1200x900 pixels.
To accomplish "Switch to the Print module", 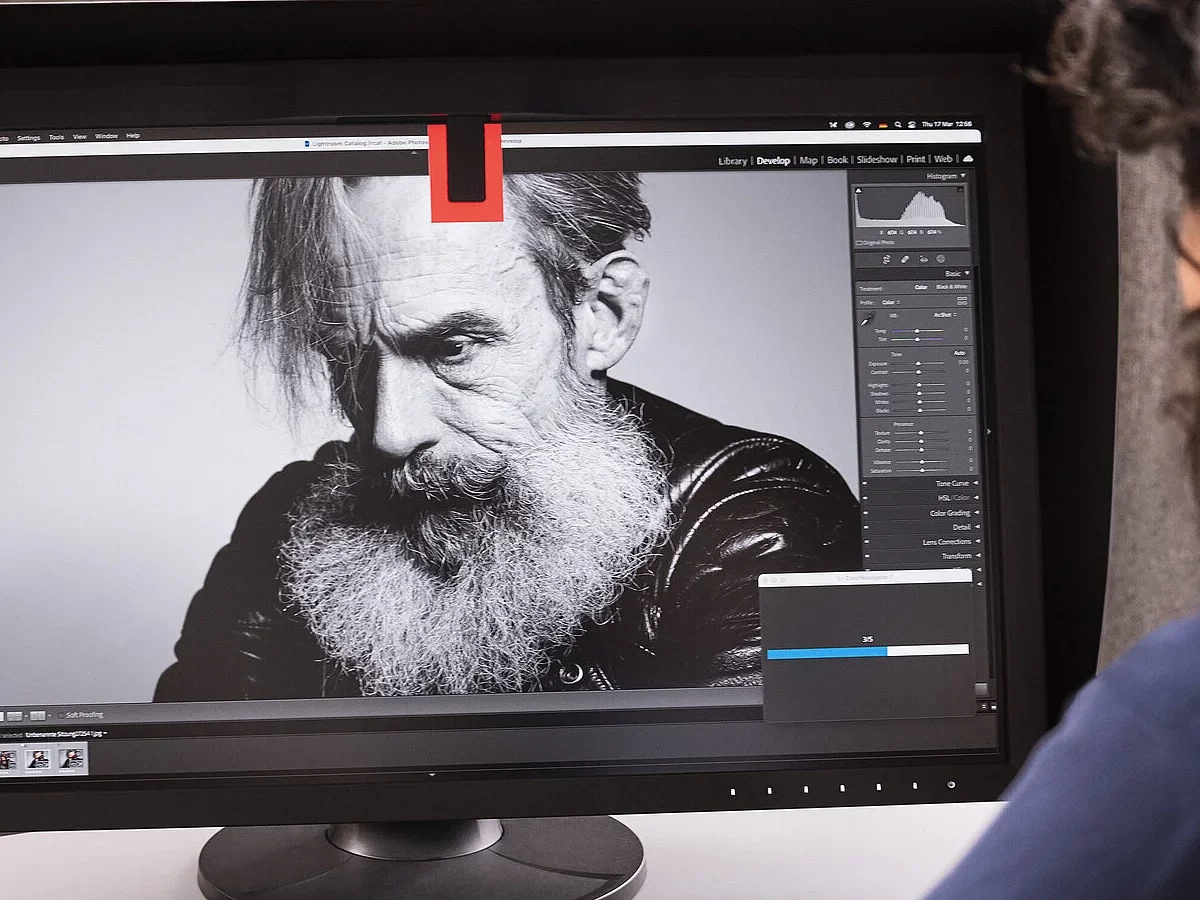I will pos(916,160).
